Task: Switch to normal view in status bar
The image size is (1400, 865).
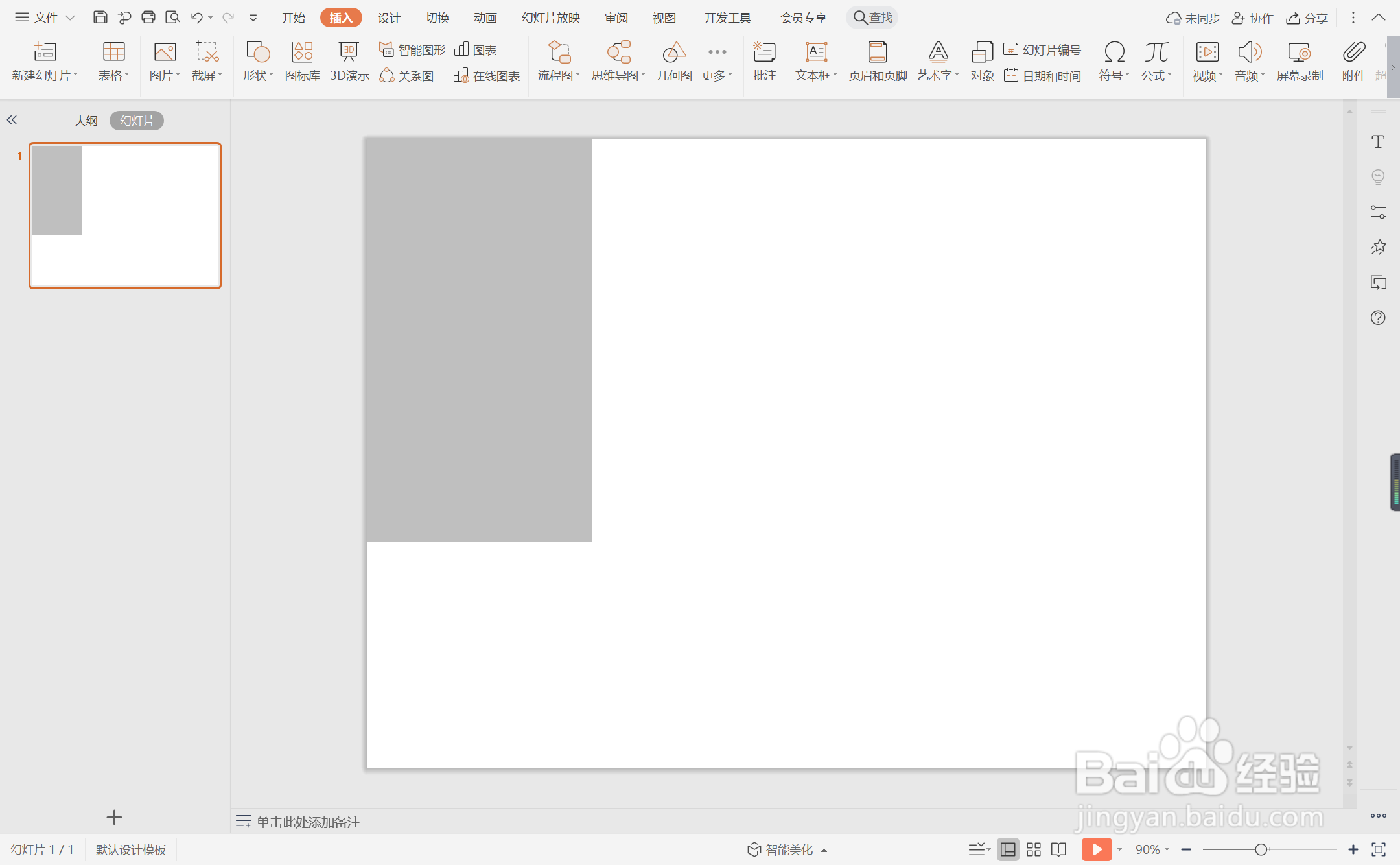Action: point(1008,849)
